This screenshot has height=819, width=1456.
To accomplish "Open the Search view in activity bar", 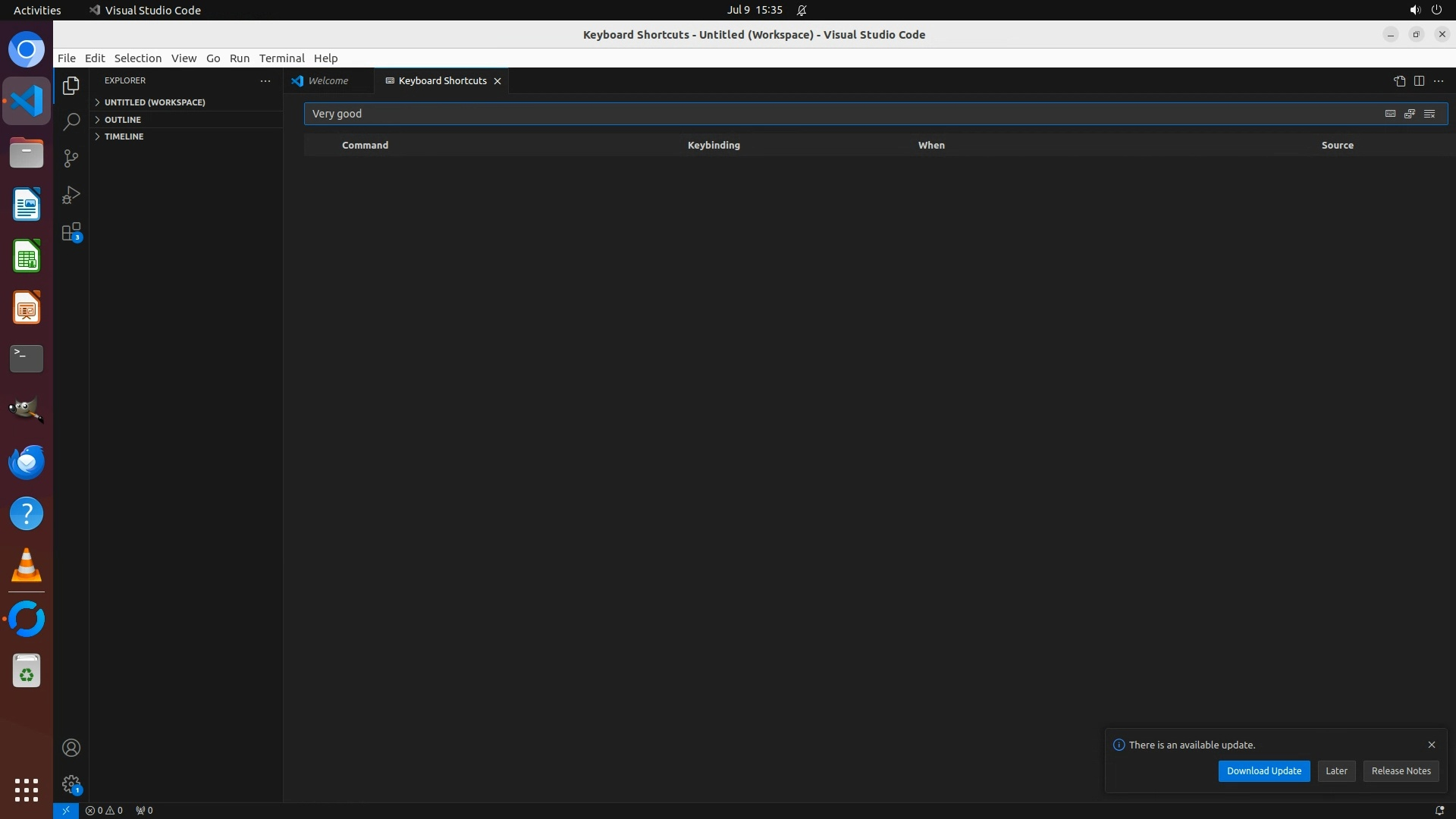I will coord(71,122).
